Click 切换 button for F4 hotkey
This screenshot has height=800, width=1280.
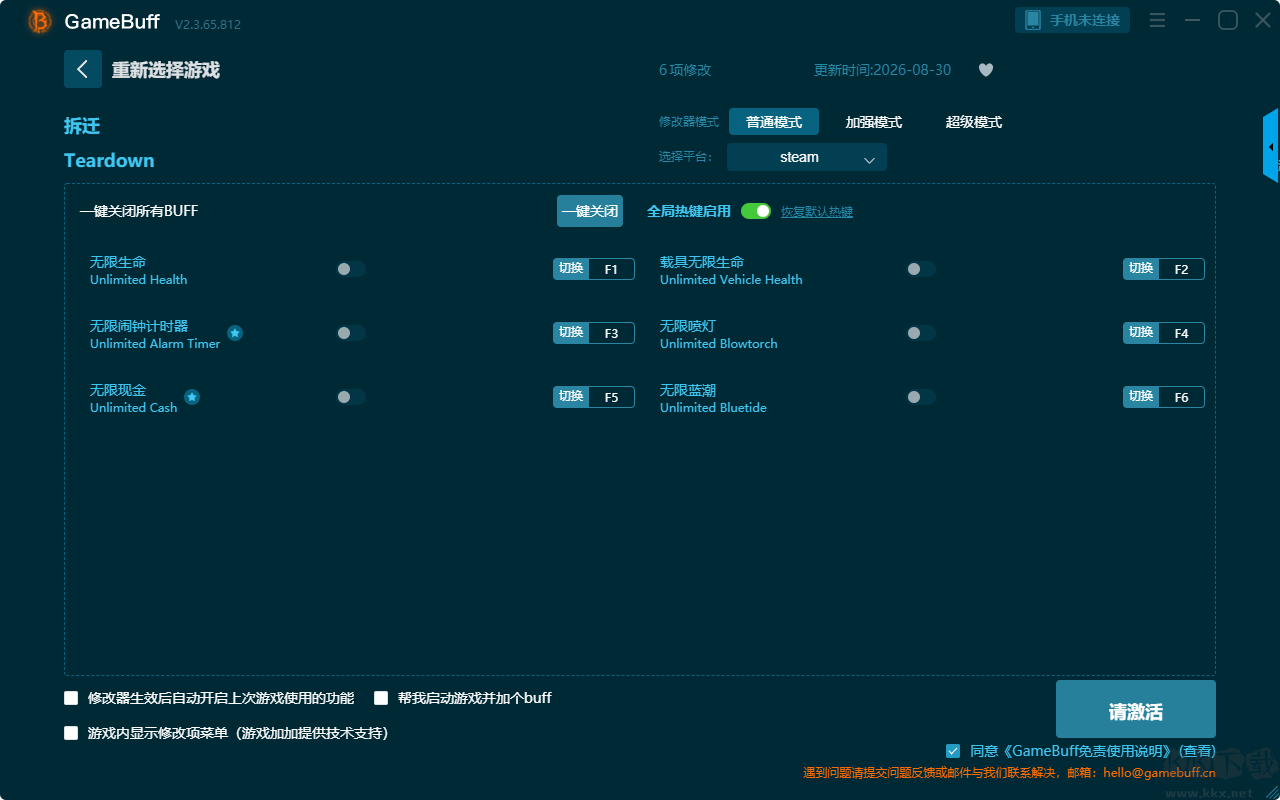click(1141, 333)
